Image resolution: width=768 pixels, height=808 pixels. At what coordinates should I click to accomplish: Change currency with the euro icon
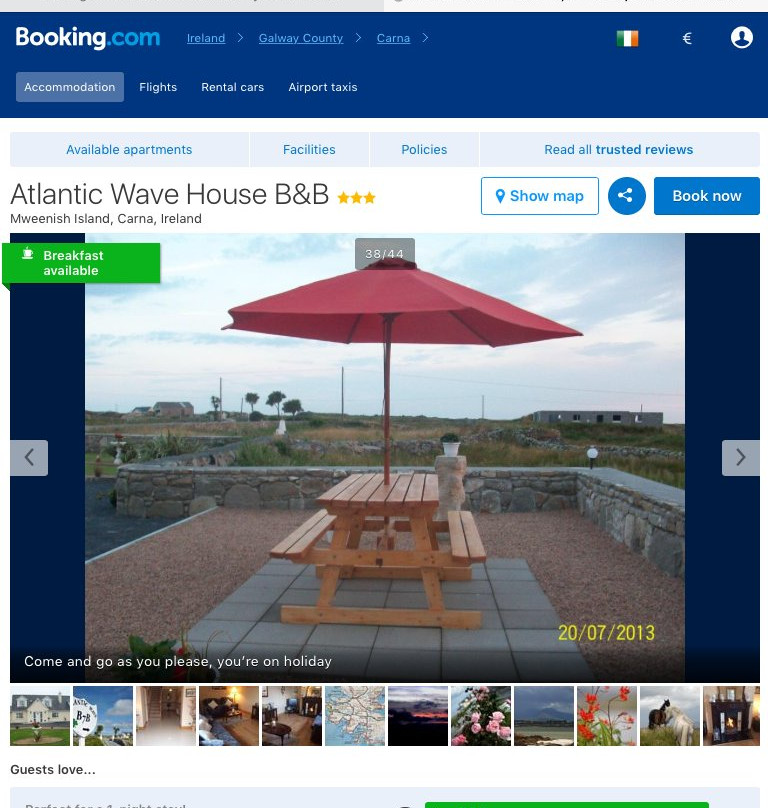click(x=687, y=38)
